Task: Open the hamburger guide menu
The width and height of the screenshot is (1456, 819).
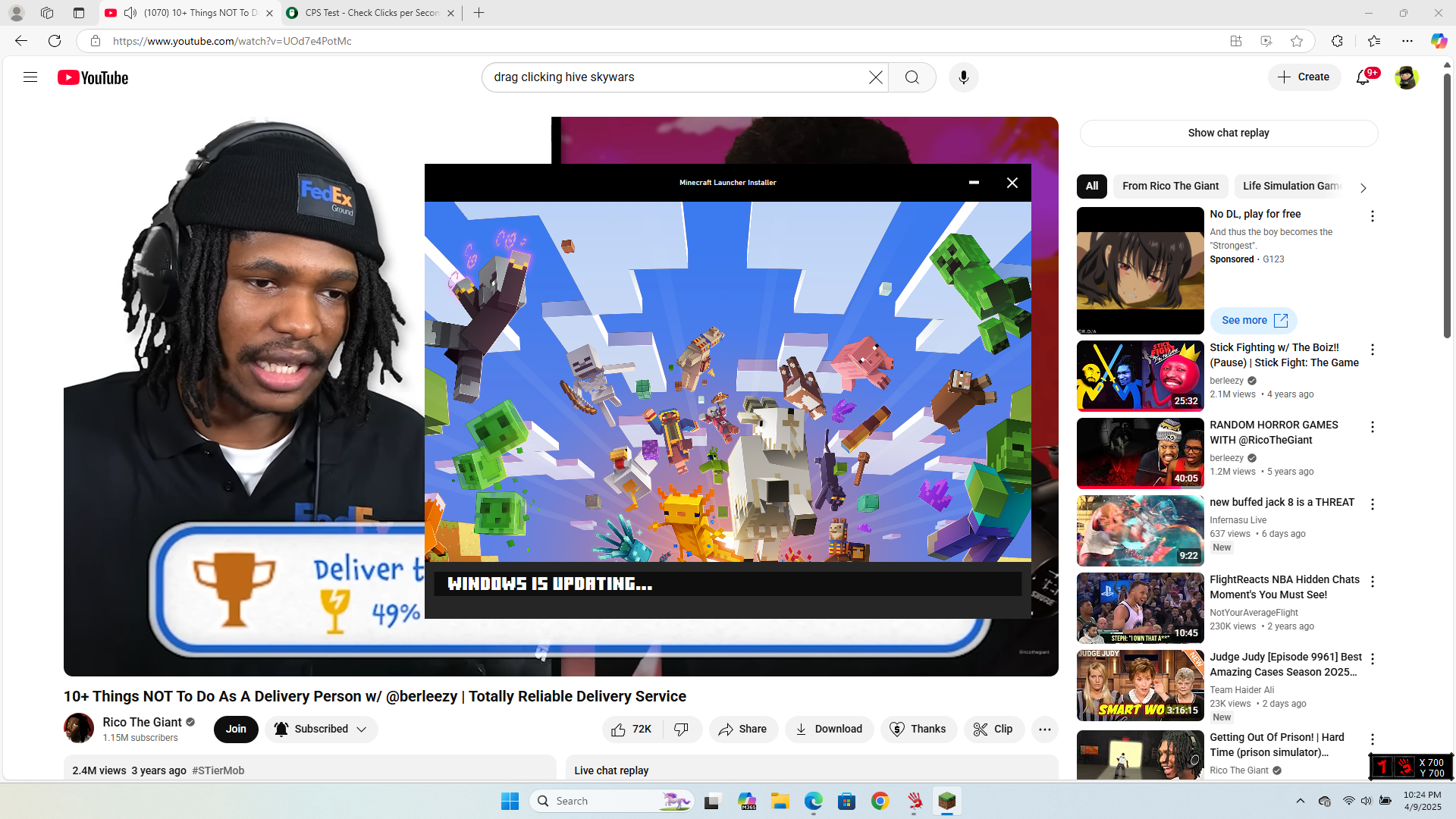Action: point(30,77)
